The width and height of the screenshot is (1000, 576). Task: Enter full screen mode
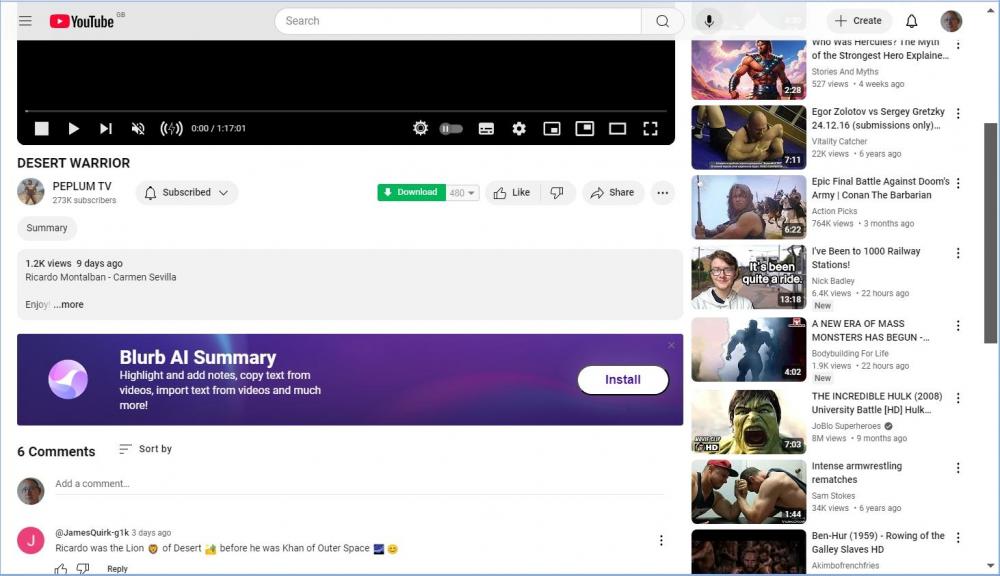click(x=650, y=129)
